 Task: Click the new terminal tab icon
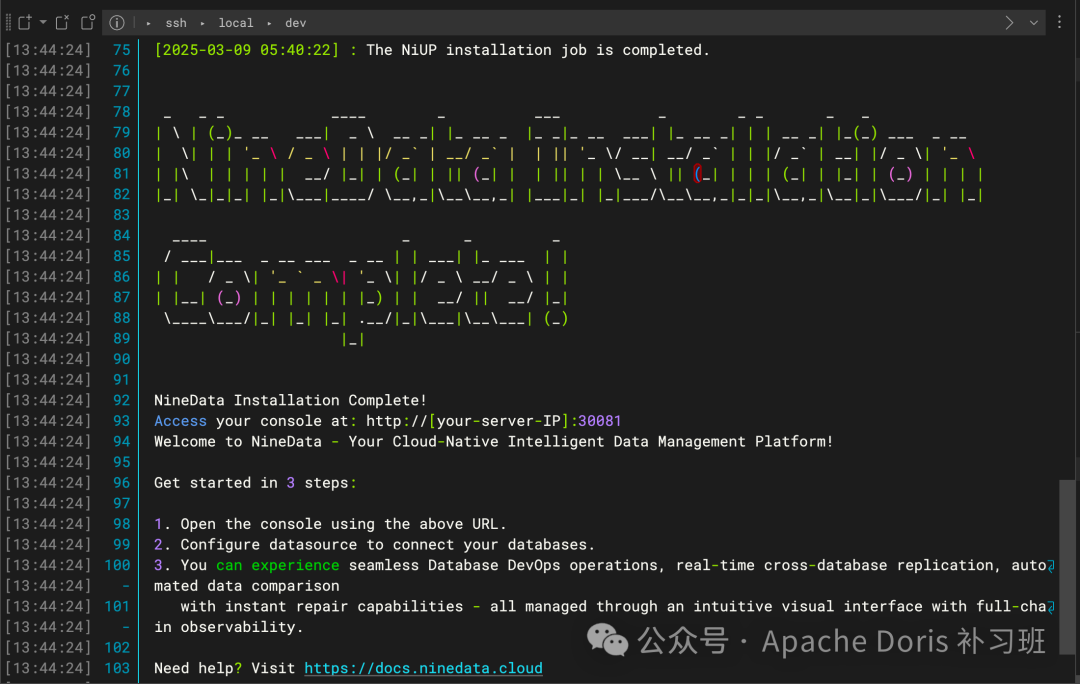(x=25, y=23)
